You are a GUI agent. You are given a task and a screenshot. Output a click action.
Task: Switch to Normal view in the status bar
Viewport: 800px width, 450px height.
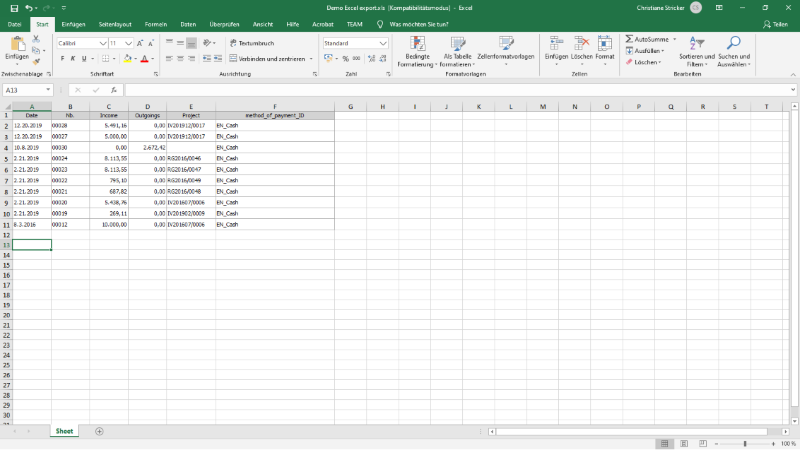(x=664, y=444)
